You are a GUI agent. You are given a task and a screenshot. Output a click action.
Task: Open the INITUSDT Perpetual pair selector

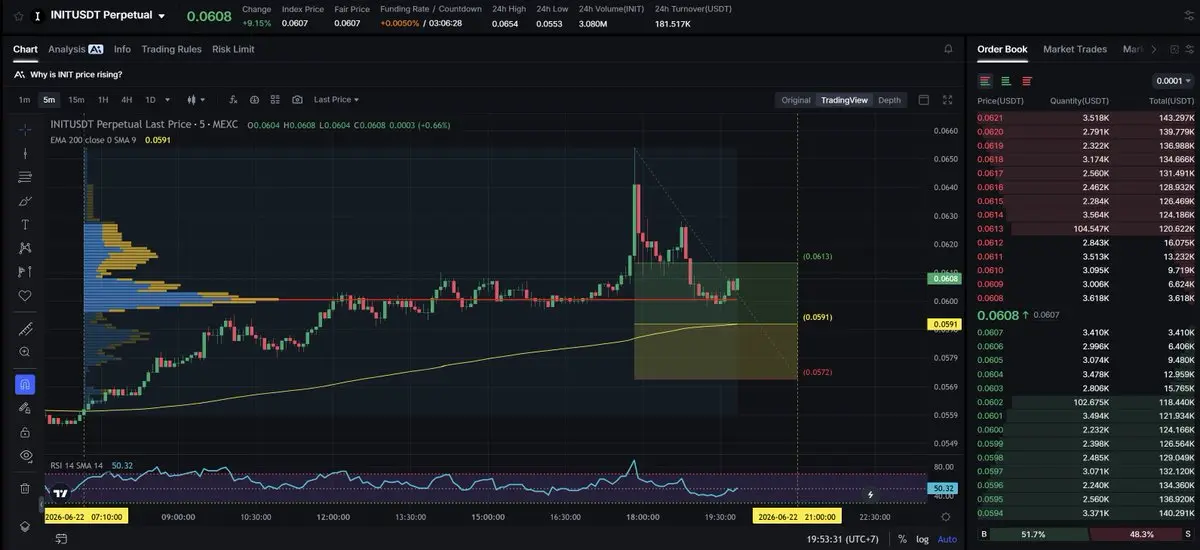(x=108, y=16)
